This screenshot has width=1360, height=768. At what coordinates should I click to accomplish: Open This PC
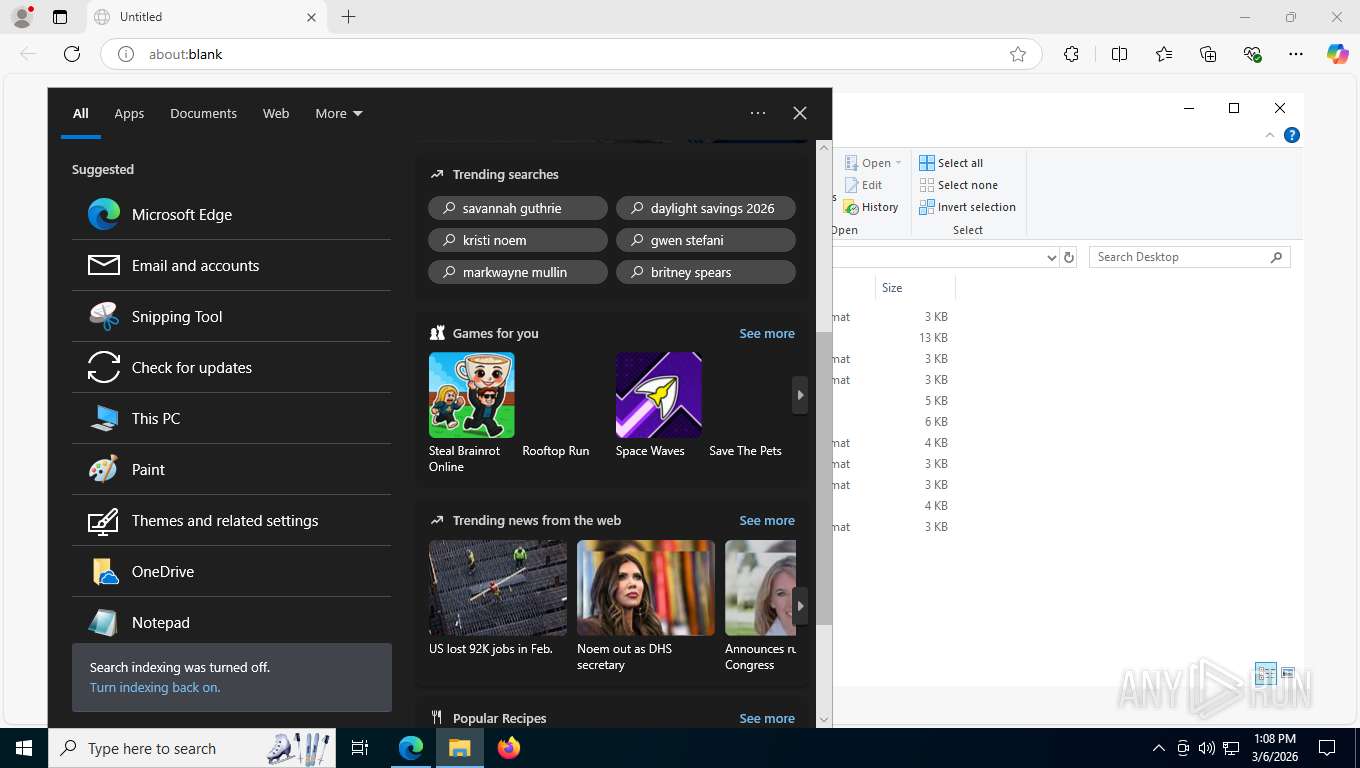coord(231,418)
